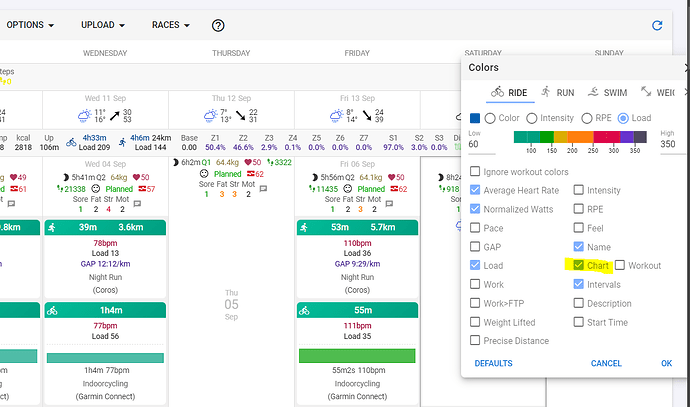Uncheck Average Heart Rate checkbox
690x407 pixels.
coord(475,190)
